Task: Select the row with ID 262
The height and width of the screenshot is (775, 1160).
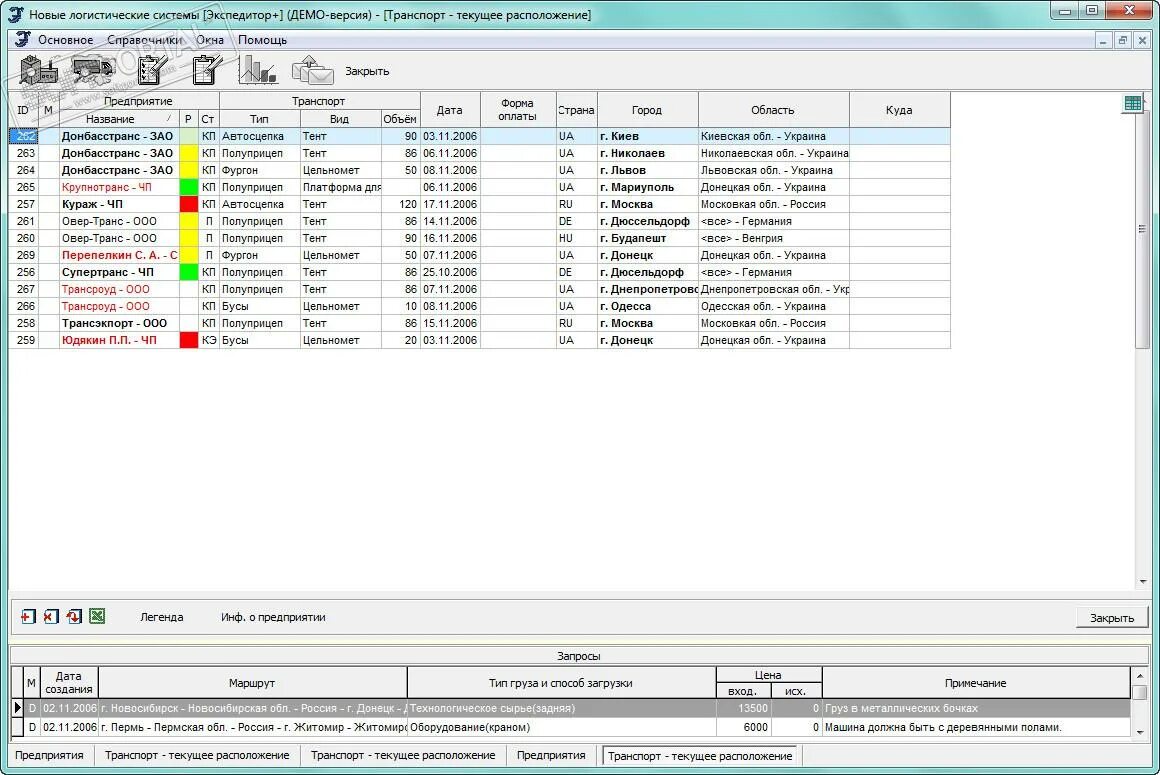Action: [479, 136]
